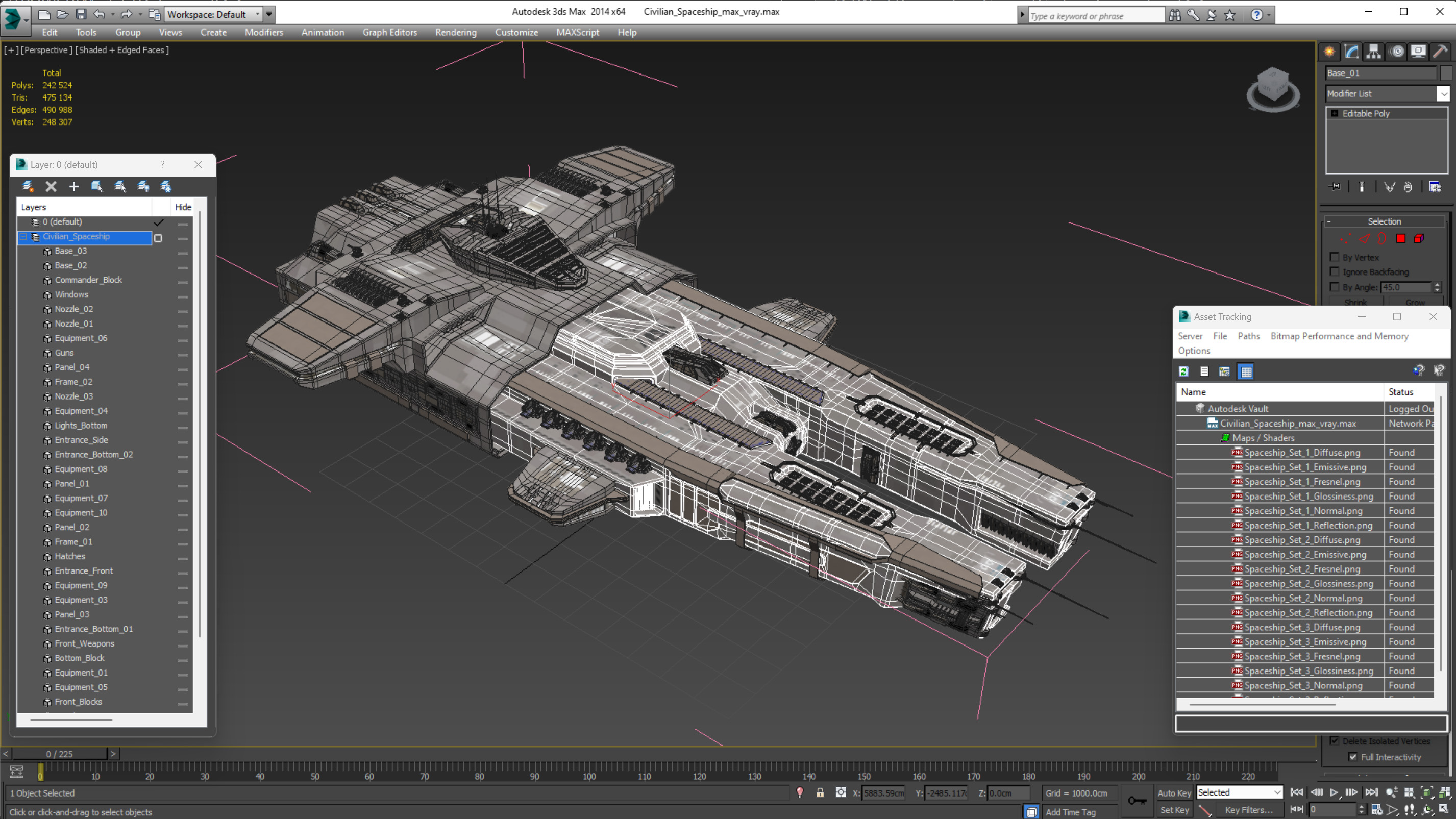Click Go to End playback control
This screenshot has width=1456, height=819.
(1371, 792)
